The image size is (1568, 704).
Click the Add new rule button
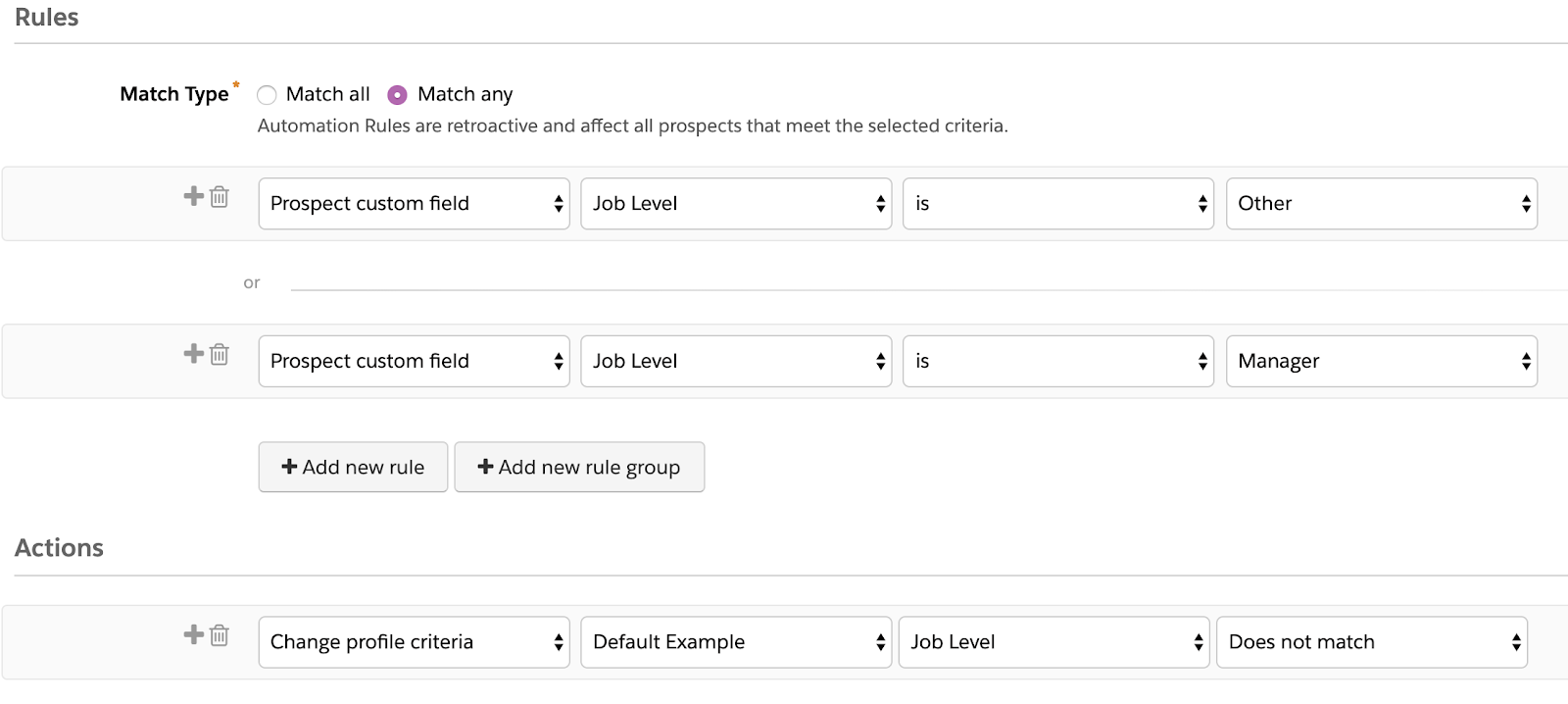pos(353,468)
